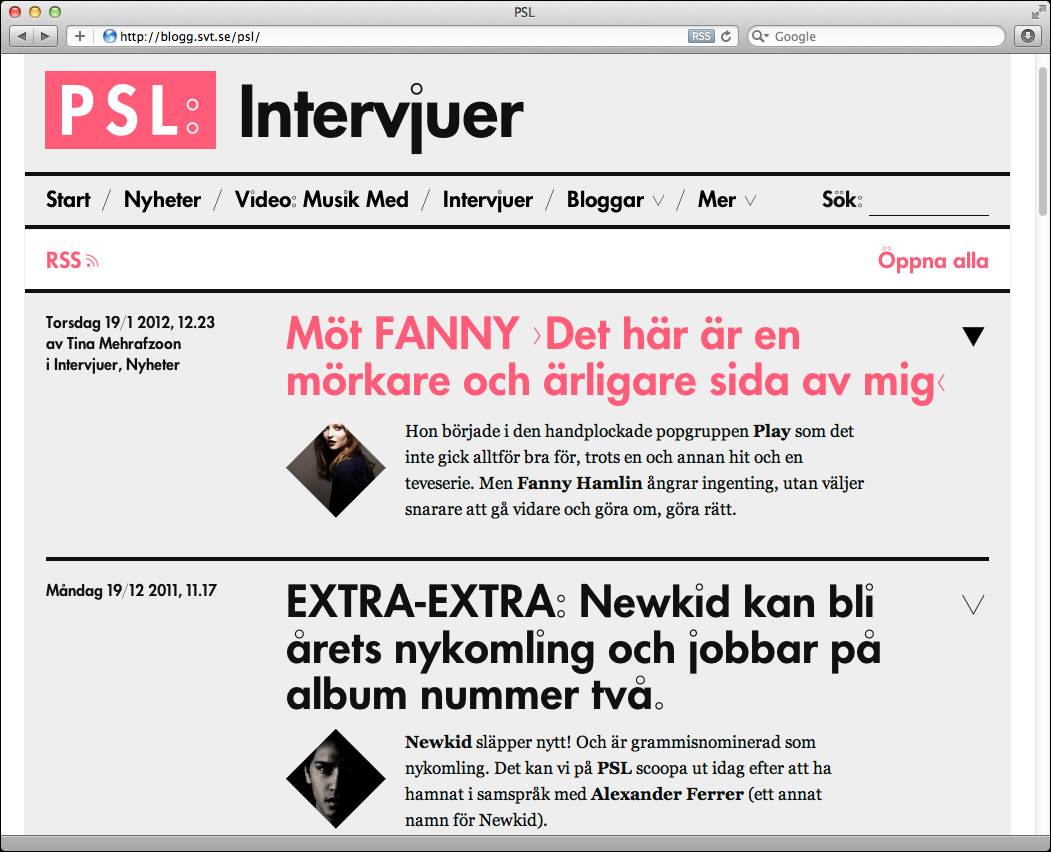Expand the Mer dropdown menu

(x=726, y=200)
